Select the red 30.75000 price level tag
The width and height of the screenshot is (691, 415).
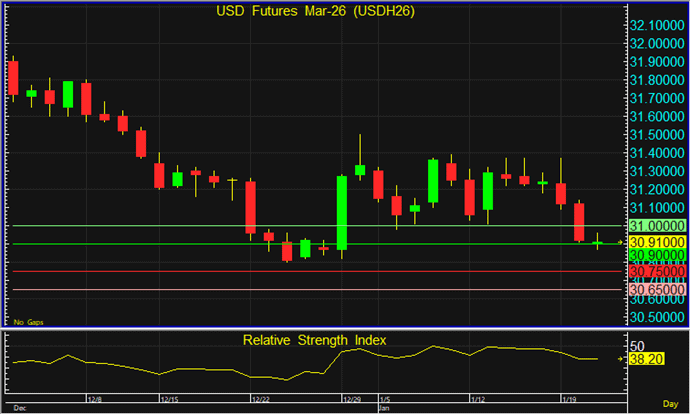(x=656, y=271)
